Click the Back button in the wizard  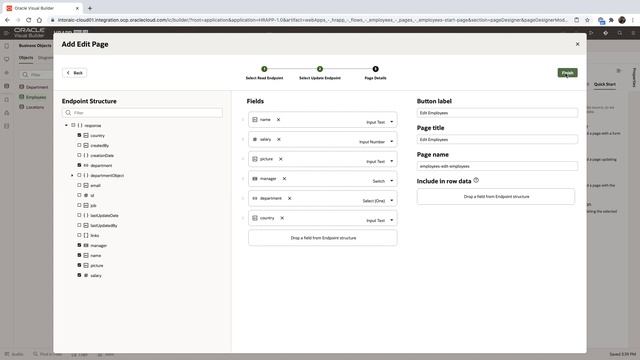pyautogui.click(x=75, y=73)
